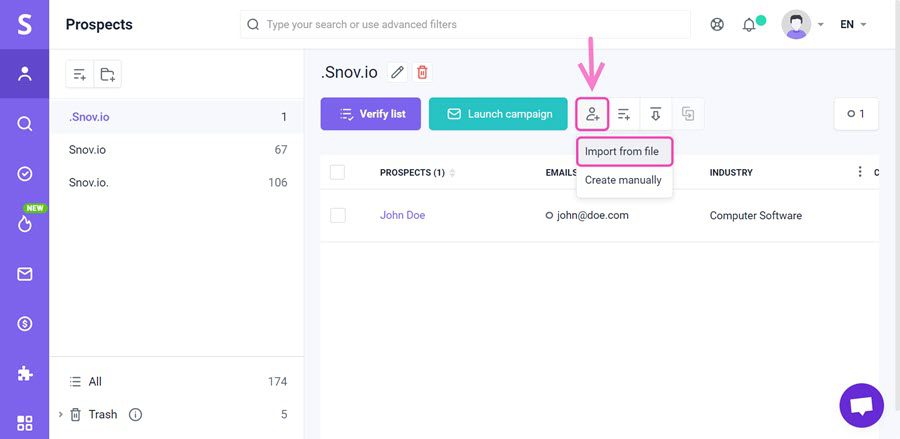Choose Create manually from the menu
This screenshot has height=439, width=900.
(x=623, y=180)
